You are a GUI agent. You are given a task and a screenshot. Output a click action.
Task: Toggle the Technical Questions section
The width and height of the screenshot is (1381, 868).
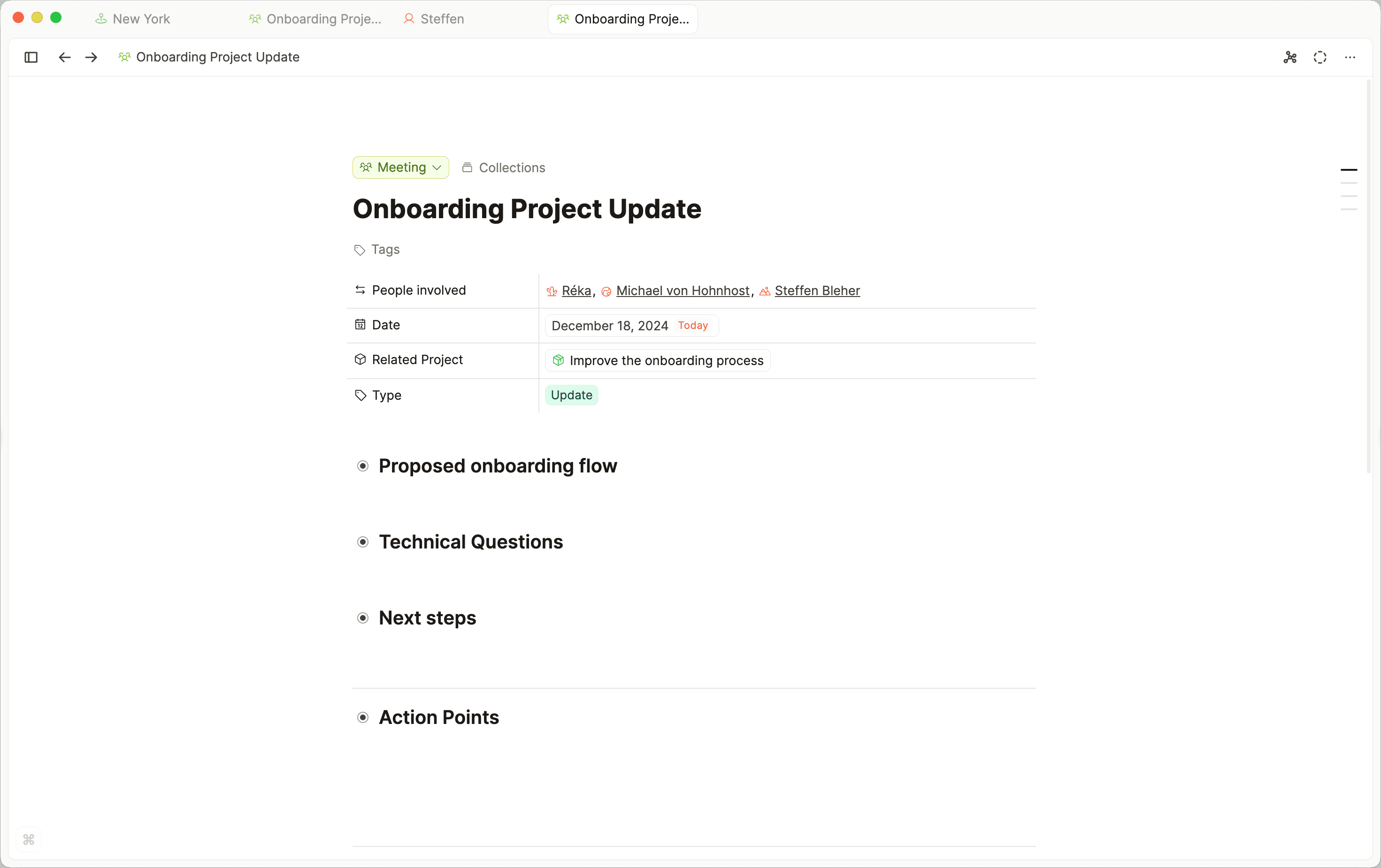click(362, 542)
